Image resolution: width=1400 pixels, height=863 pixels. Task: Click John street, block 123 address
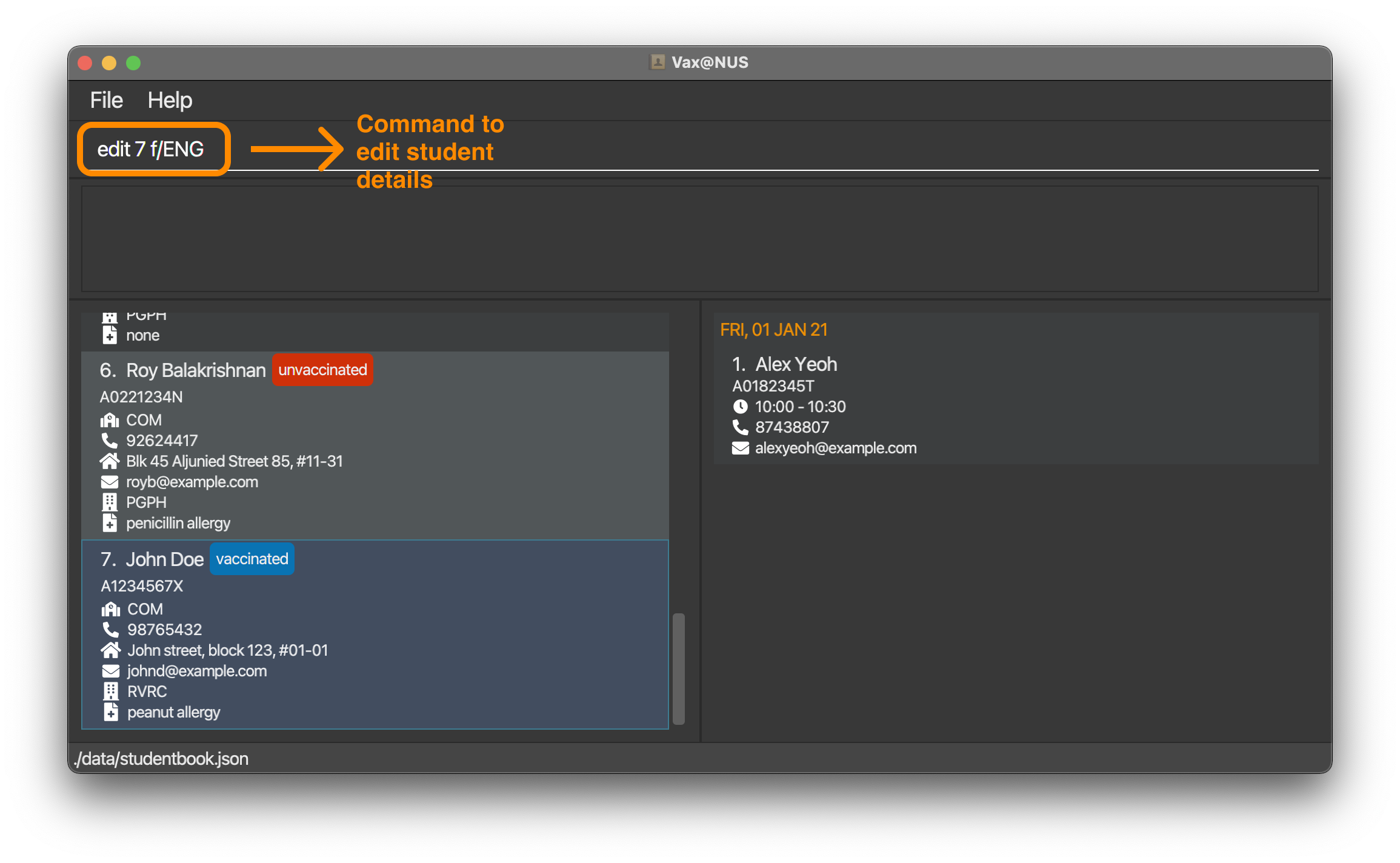click(228, 650)
